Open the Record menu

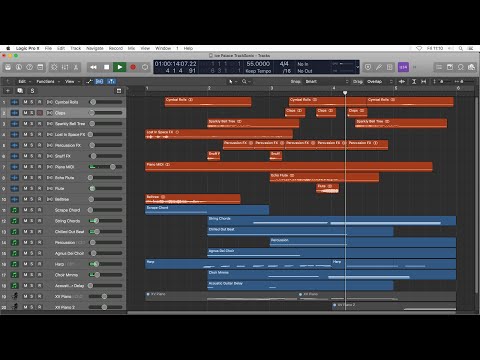tap(116, 48)
